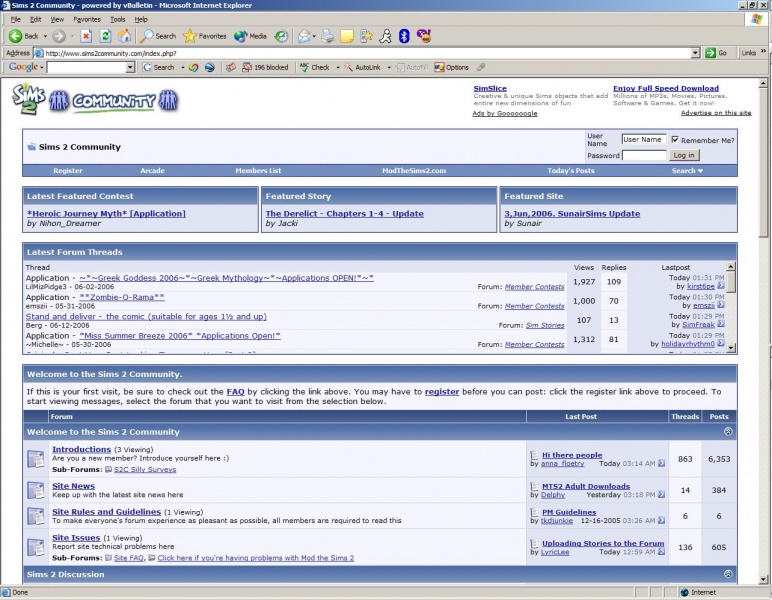This screenshot has height=600, width=772.
Task: Click Latest Forum Threads scrollbar thumb
Action: pyautogui.click(x=731, y=281)
